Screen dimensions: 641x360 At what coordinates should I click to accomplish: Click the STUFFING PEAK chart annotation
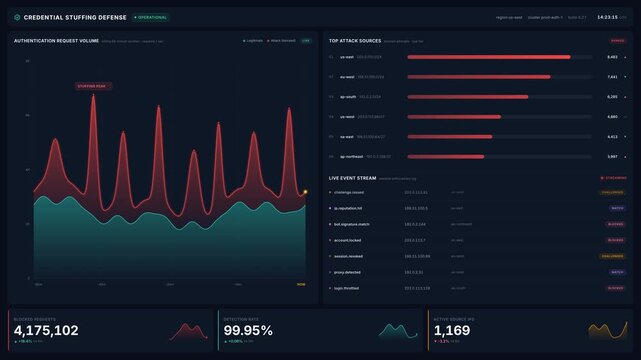point(93,86)
